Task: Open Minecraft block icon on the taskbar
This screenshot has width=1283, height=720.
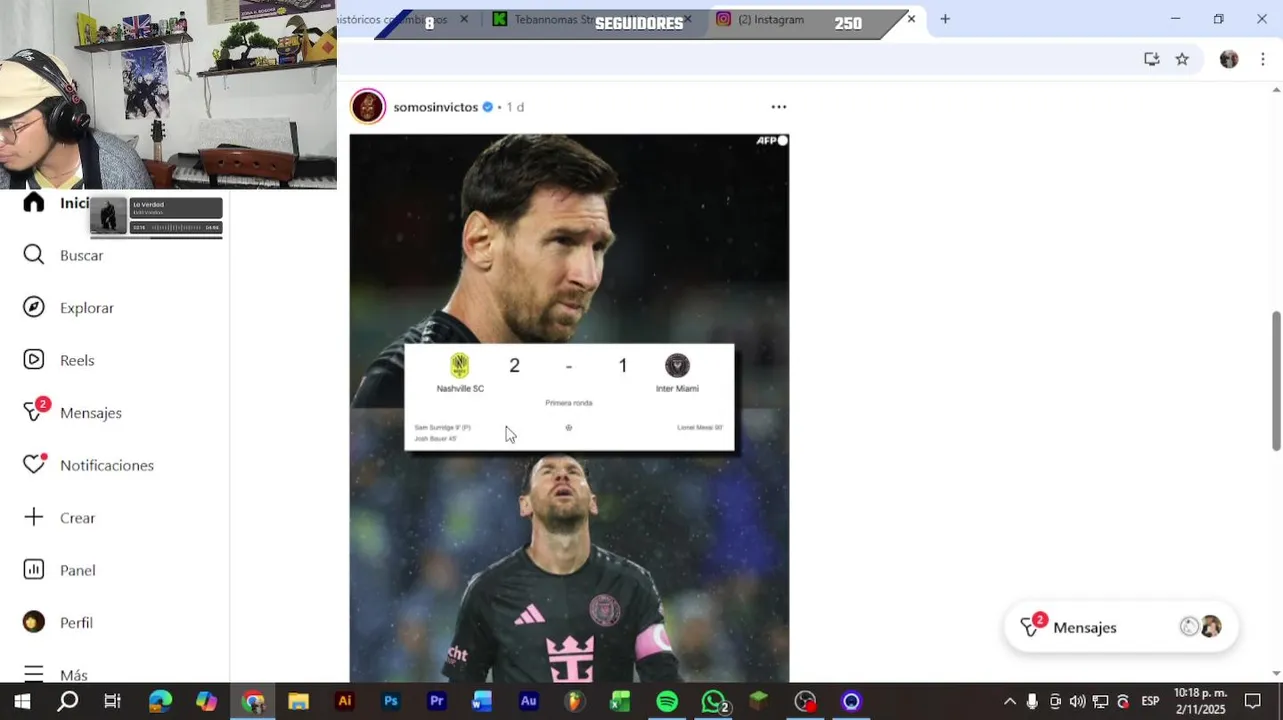Action: pyautogui.click(x=759, y=702)
